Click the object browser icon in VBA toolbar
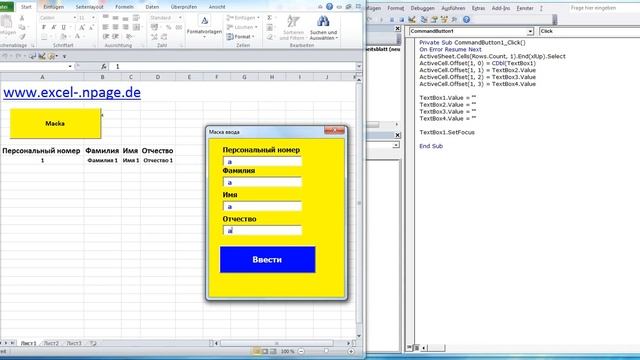 pyautogui.click(x=444, y=19)
